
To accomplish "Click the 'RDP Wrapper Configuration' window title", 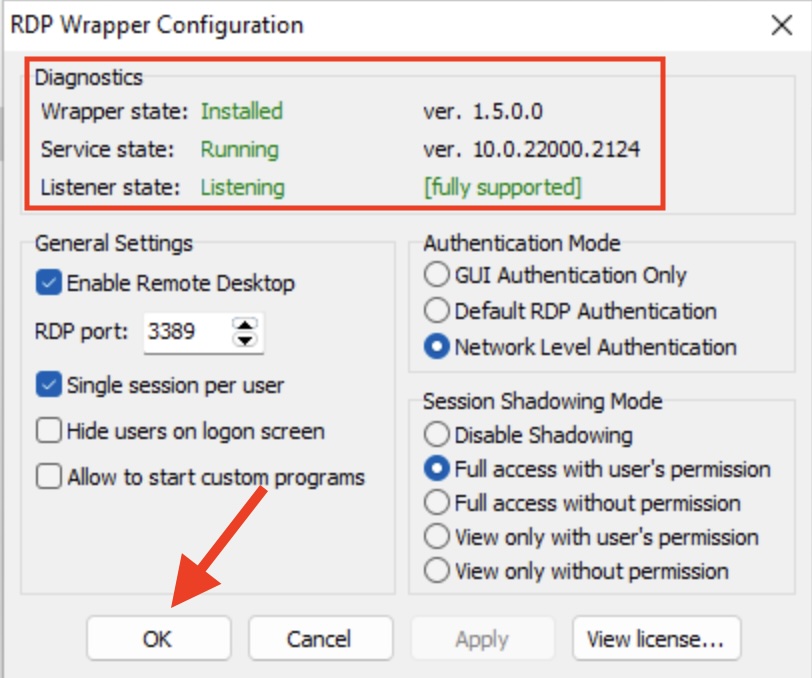I will pyautogui.click(x=157, y=25).
